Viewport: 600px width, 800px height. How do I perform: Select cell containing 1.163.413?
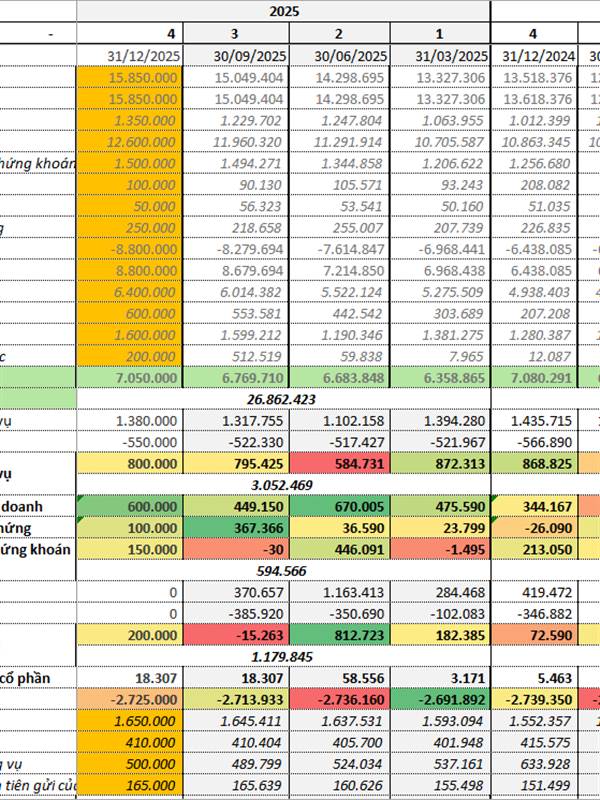(x=339, y=592)
